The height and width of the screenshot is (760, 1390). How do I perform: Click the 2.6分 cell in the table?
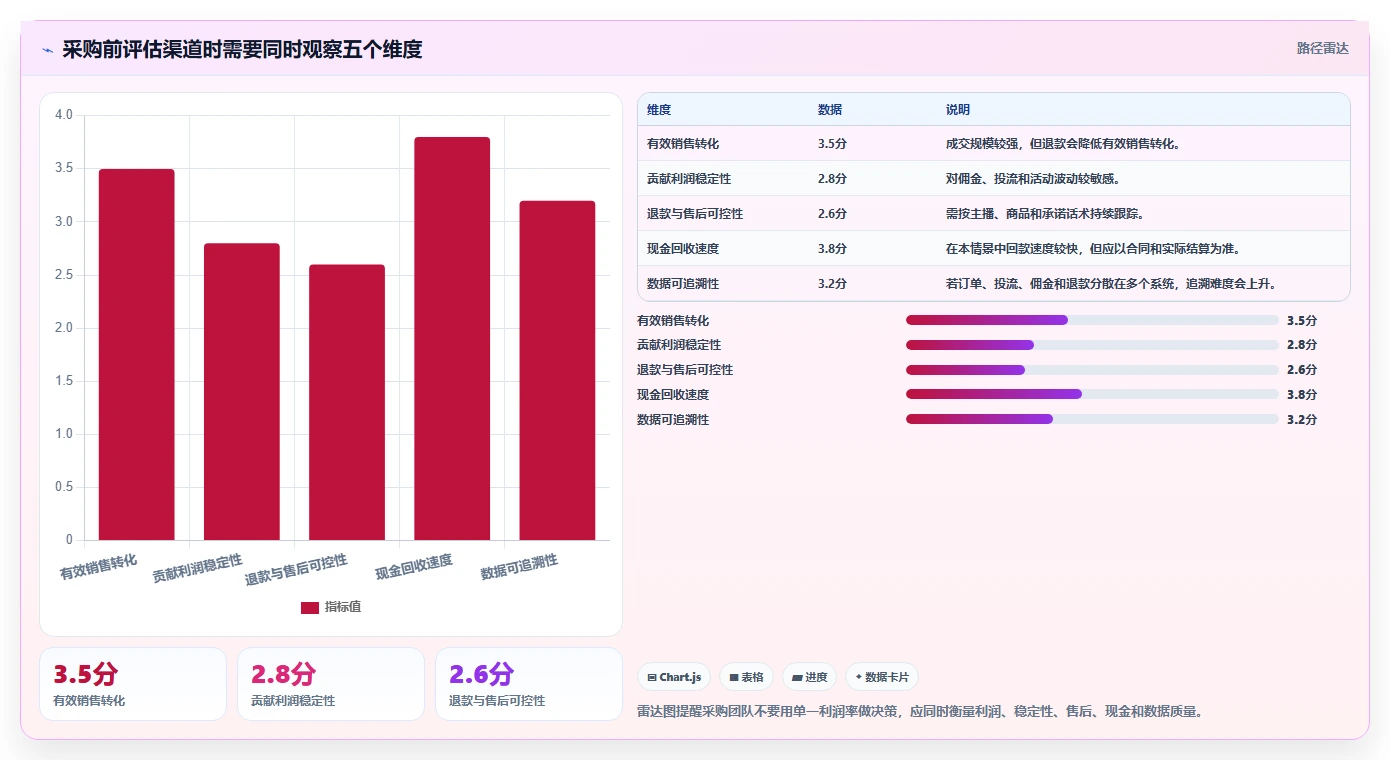click(x=832, y=214)
